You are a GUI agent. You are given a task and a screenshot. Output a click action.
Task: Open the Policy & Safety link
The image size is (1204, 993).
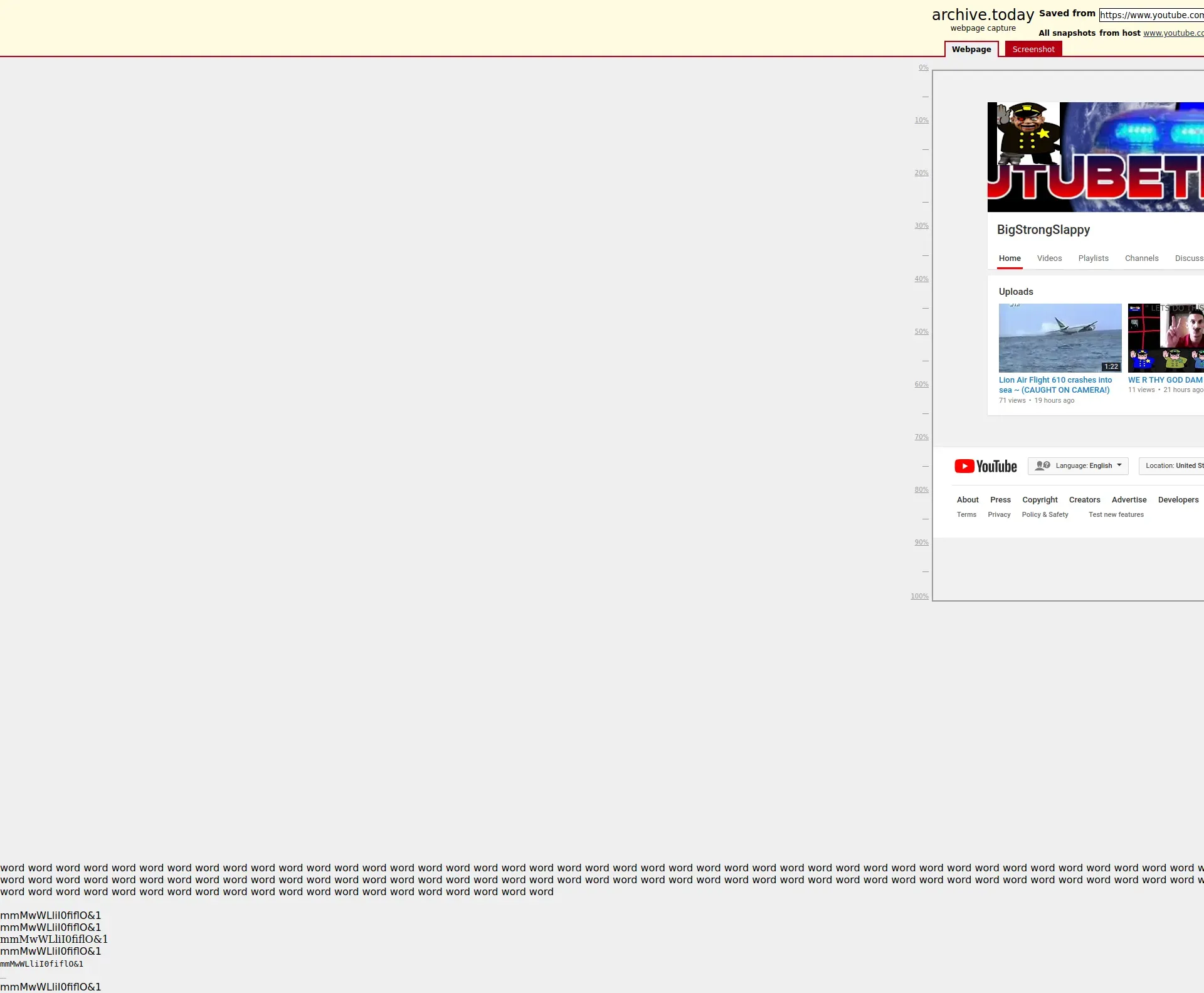[x=1045, y=514]
